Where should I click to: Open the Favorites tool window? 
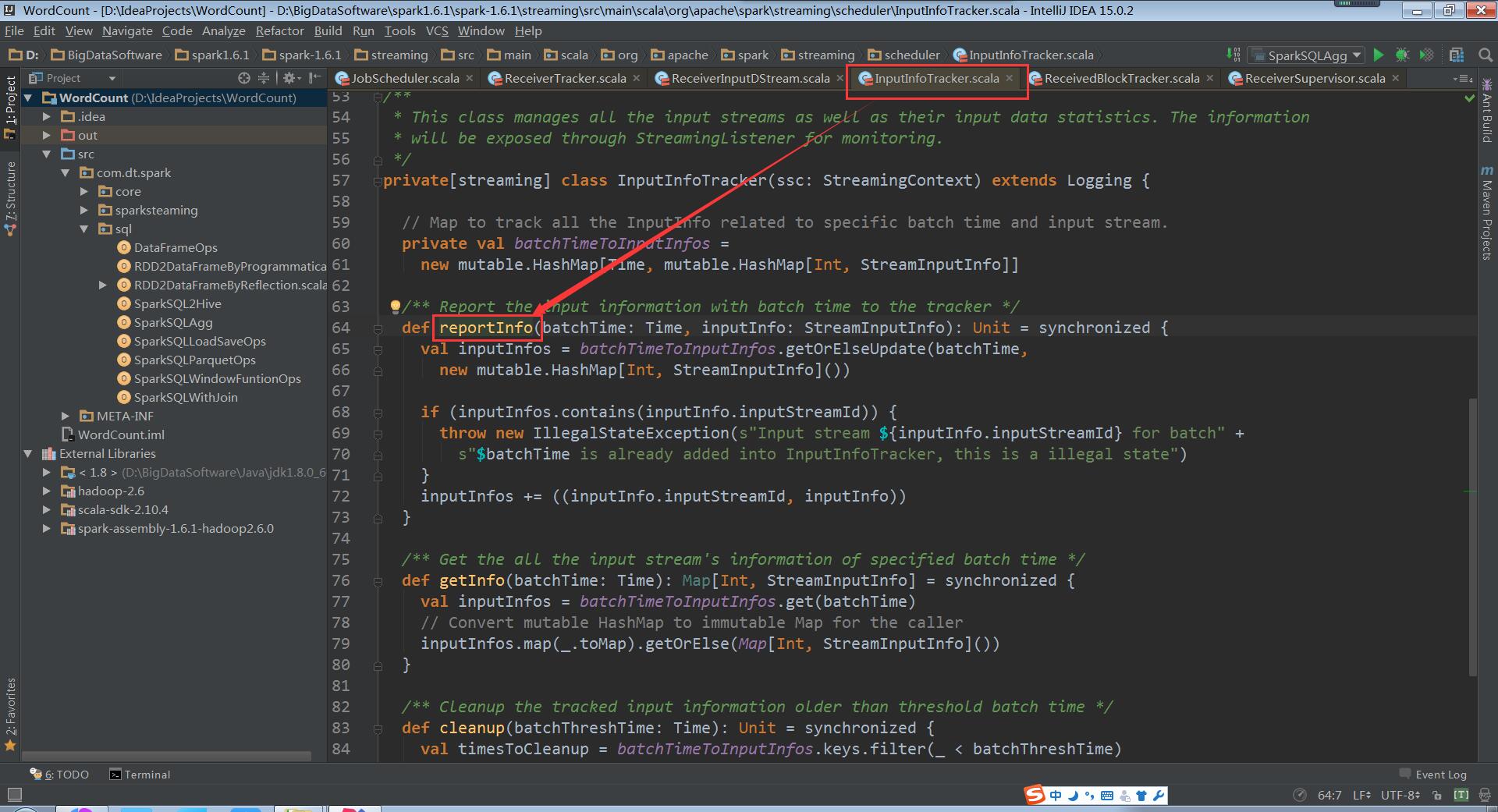tap(10, 714)
